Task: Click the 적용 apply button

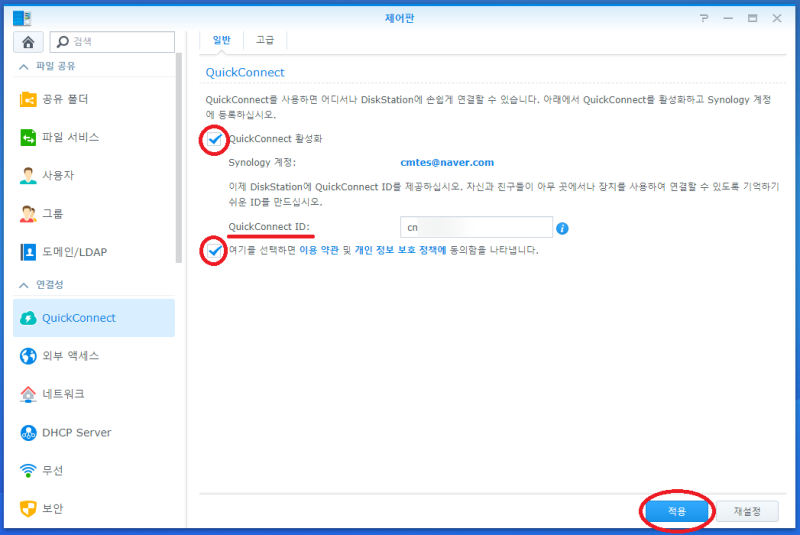Action: pyautogui.click(x=677, y=511)
